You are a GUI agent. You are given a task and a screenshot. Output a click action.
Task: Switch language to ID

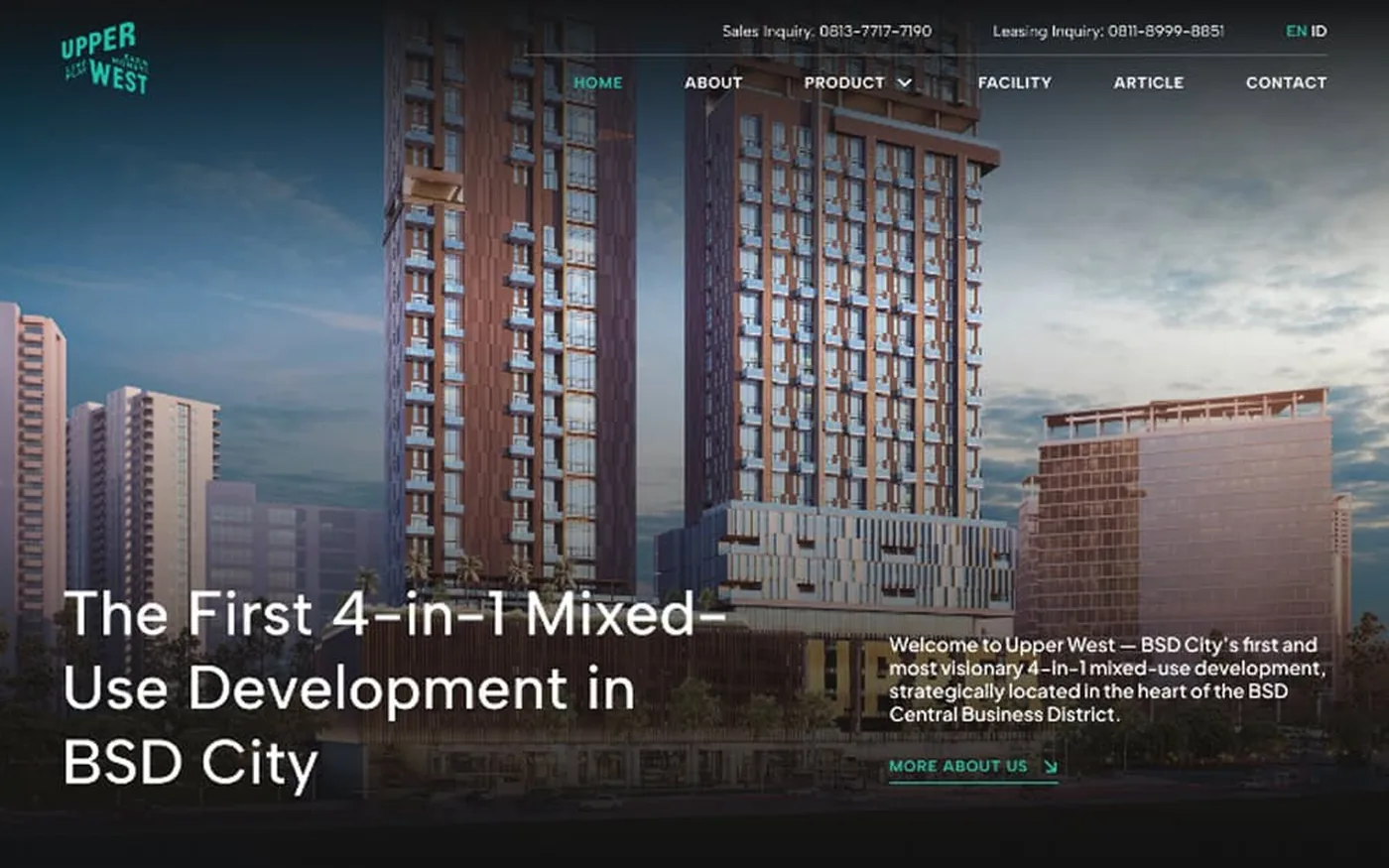click(1319, 31)
